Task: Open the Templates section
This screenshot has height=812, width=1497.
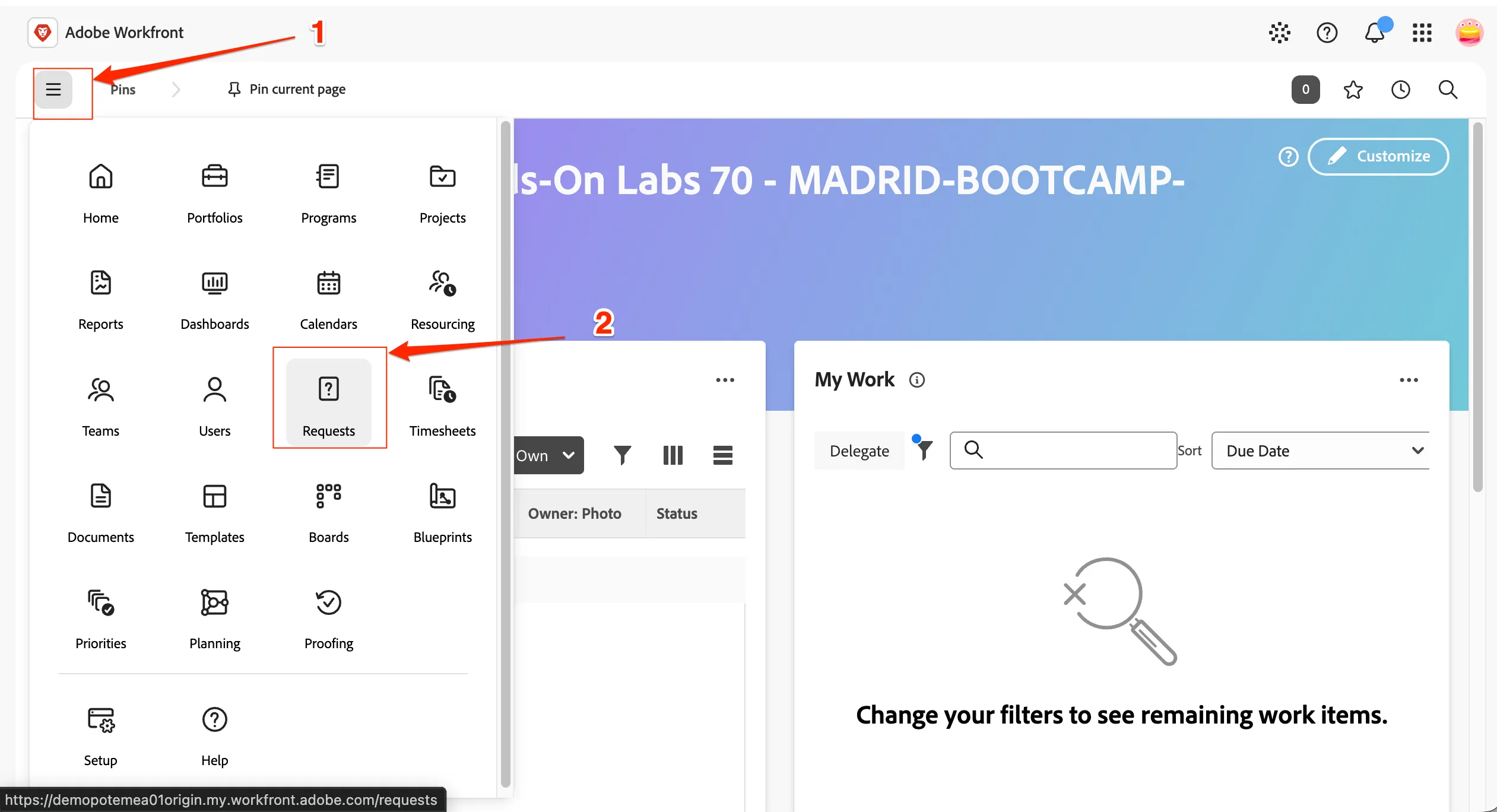Action: click(214, 513)
